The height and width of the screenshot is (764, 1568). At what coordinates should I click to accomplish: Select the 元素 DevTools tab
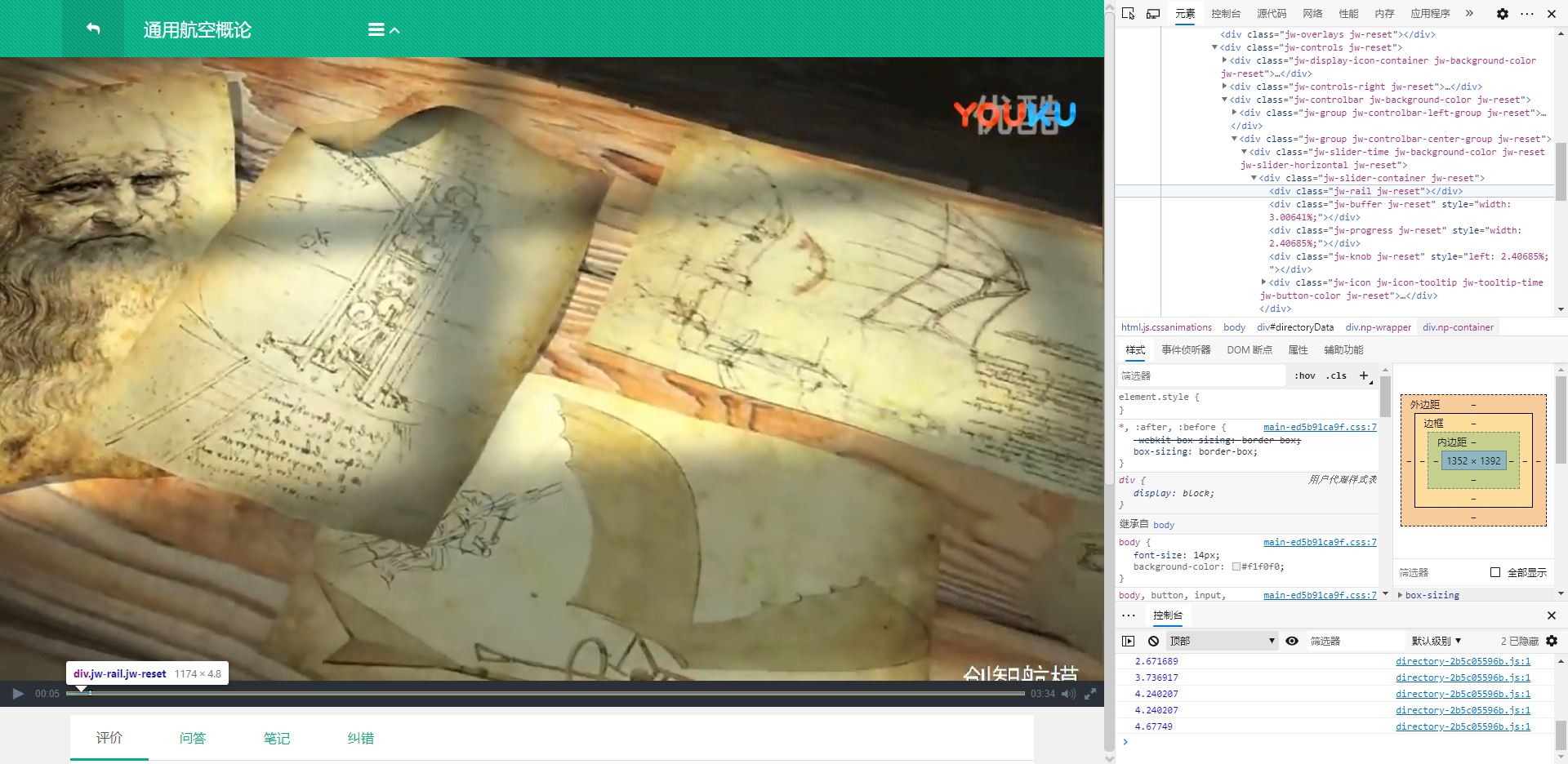click(1185, 13)
